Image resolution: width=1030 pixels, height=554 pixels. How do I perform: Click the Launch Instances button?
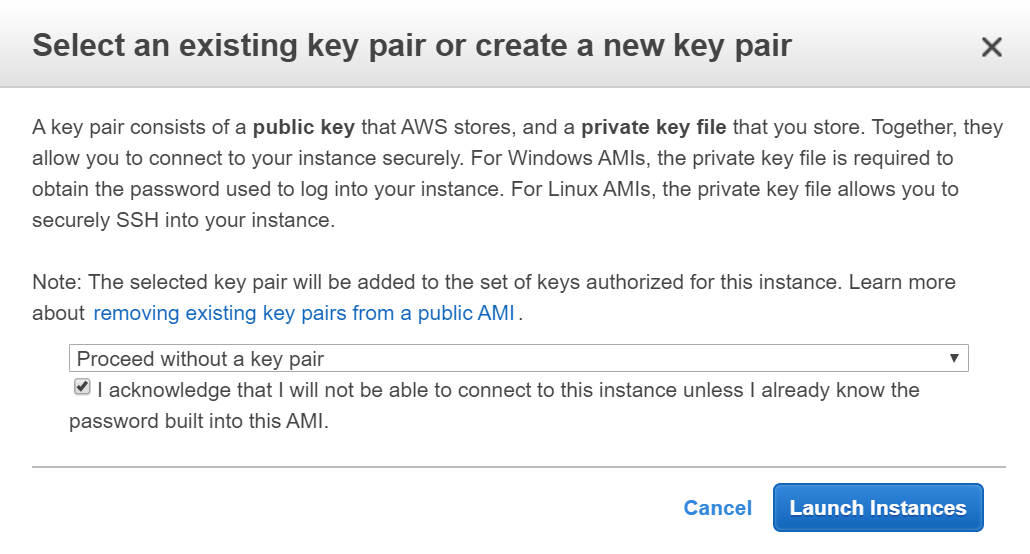(x=877, y=508)
